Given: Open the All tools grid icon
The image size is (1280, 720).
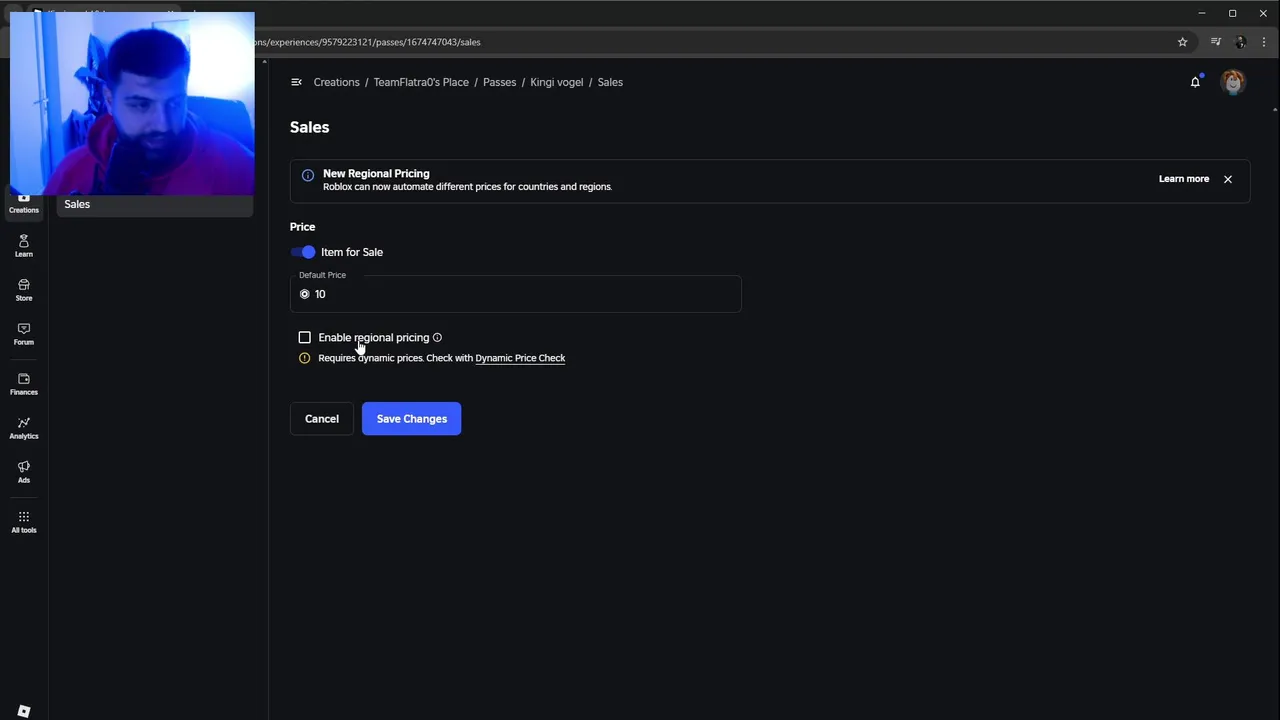Looking at the screenshot, I should (24, 521).
